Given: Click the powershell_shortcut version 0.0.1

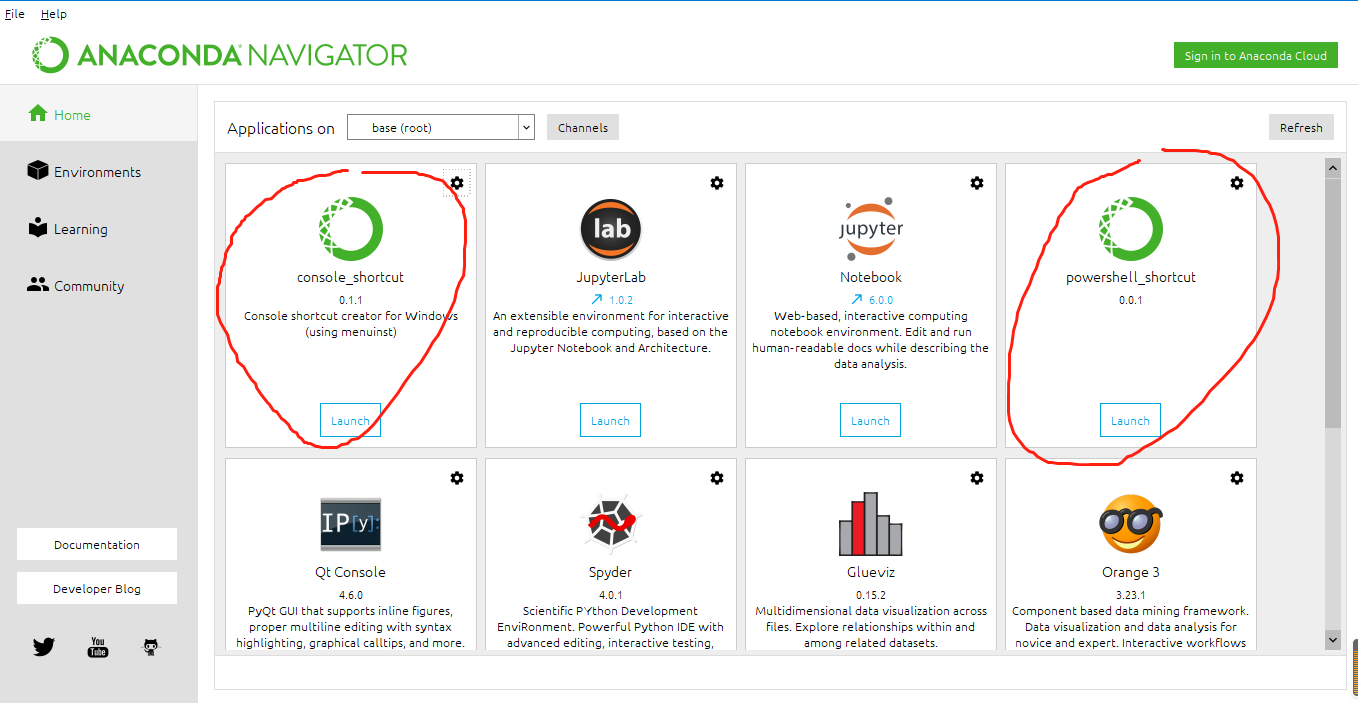Looking at the screenshot, I should [1131, 299].
